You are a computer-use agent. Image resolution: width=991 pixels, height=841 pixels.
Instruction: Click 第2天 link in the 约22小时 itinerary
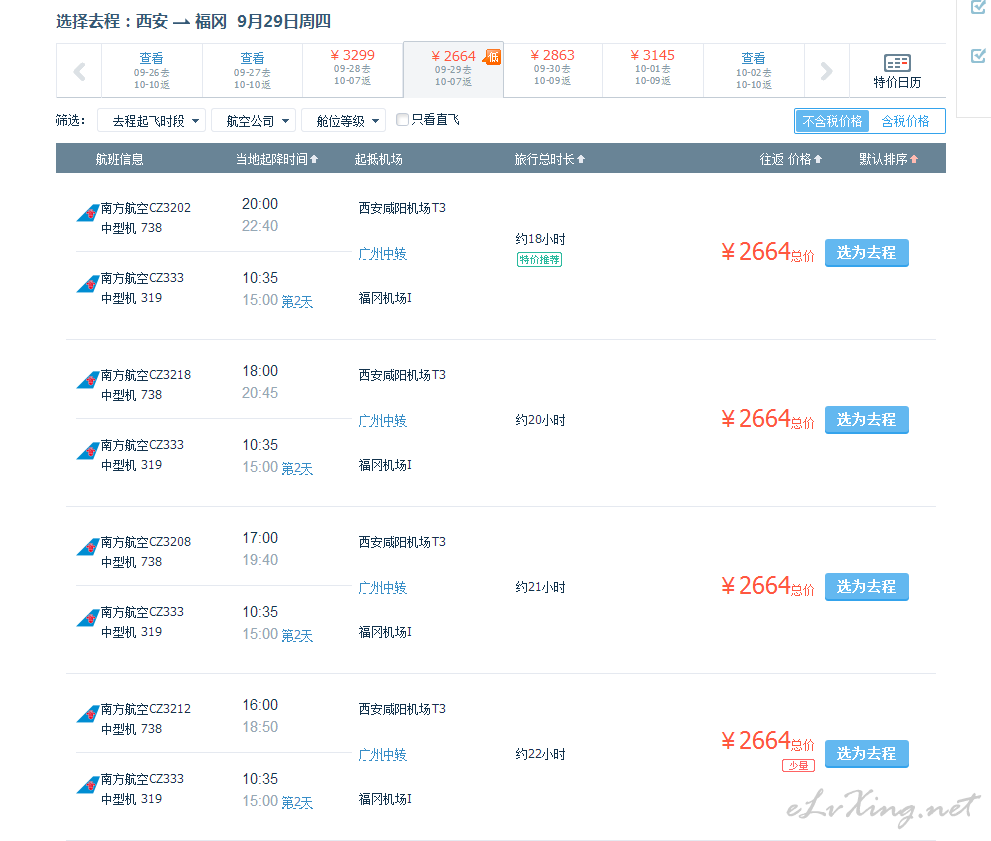pyautogui.click(x=297, y=802)
